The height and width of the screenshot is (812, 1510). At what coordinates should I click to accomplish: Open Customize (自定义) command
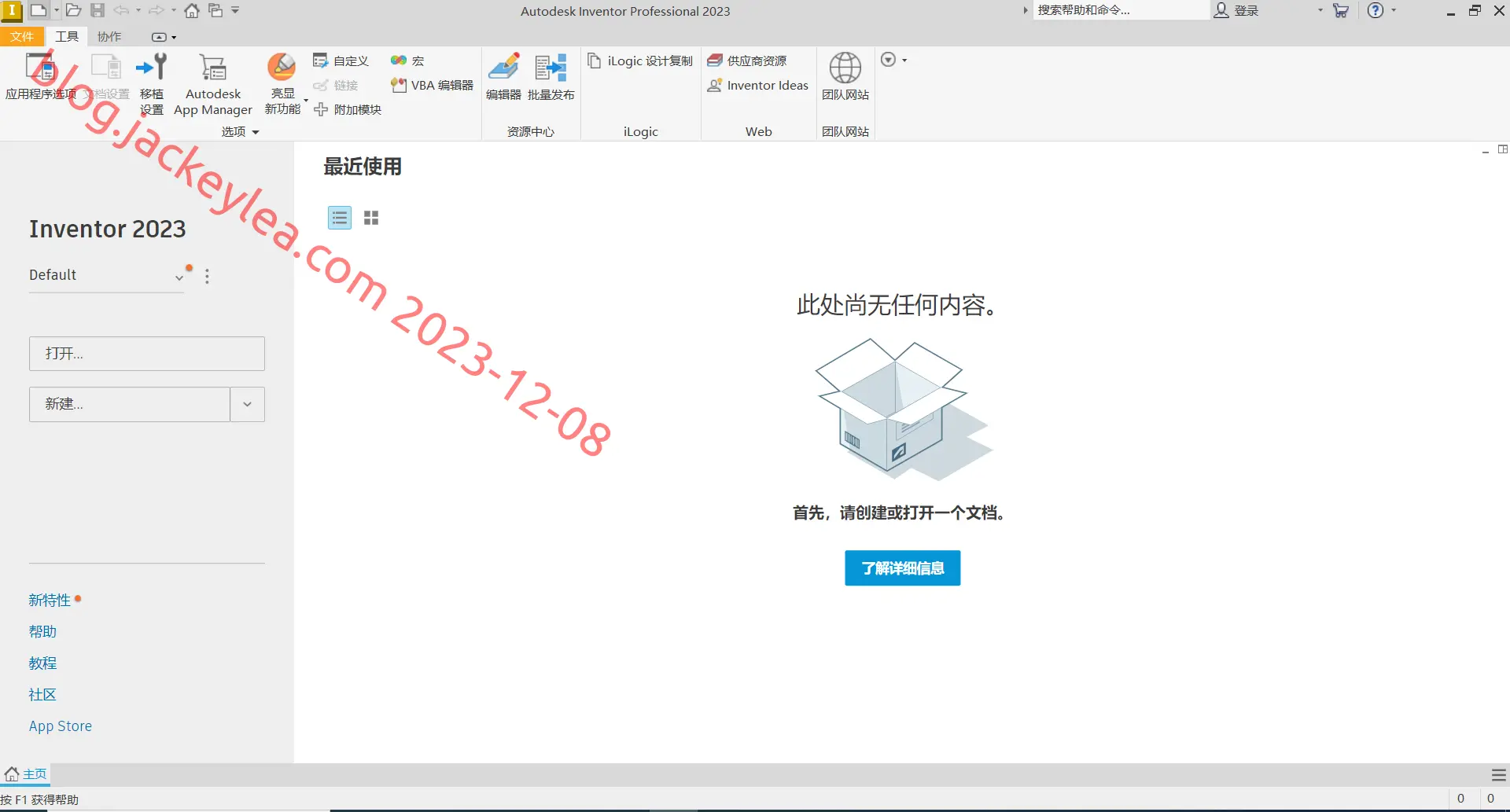[341, 61]
